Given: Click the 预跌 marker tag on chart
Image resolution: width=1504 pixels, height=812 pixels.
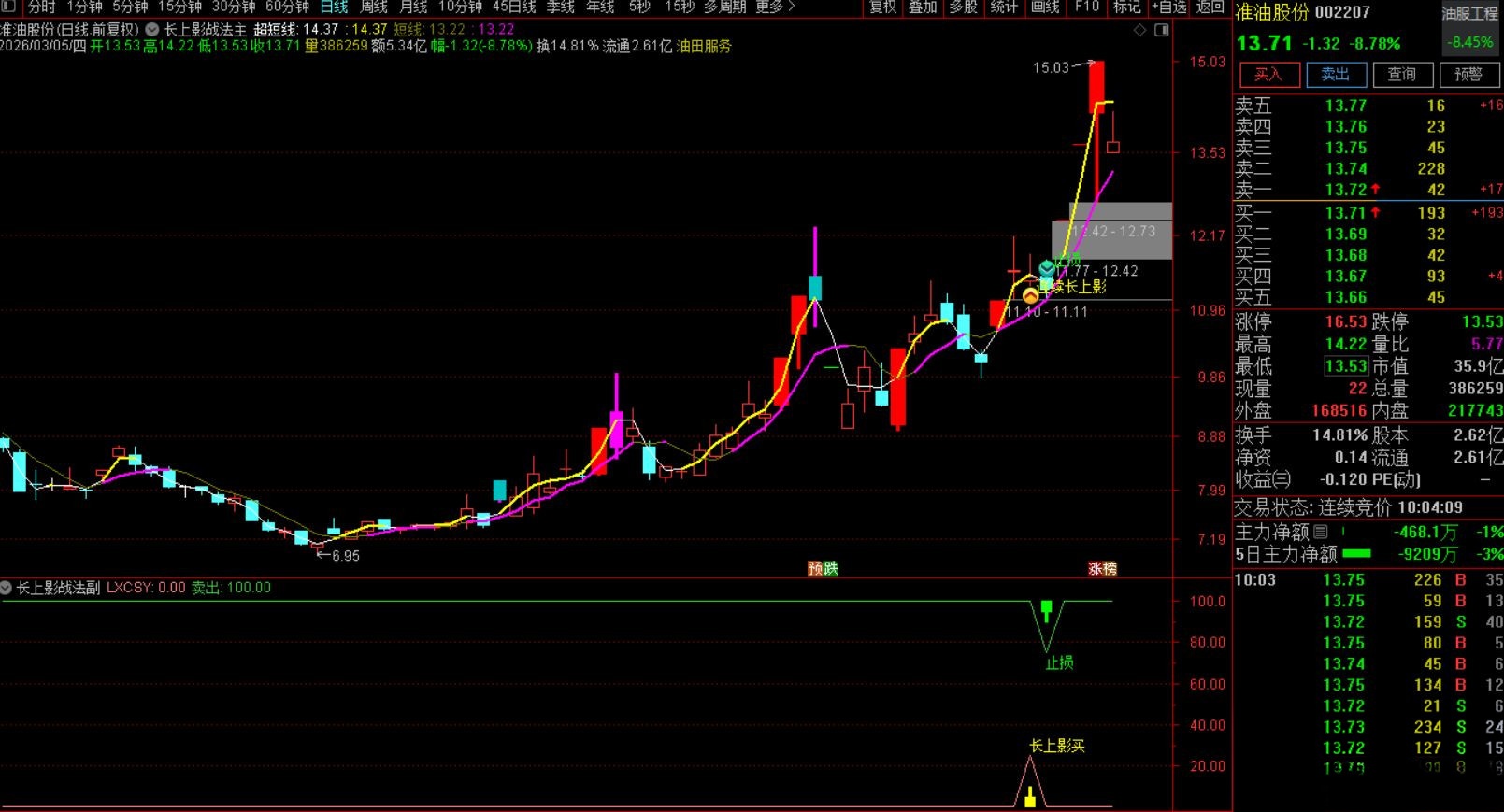Looking at the screenshot, I should 823,568.
